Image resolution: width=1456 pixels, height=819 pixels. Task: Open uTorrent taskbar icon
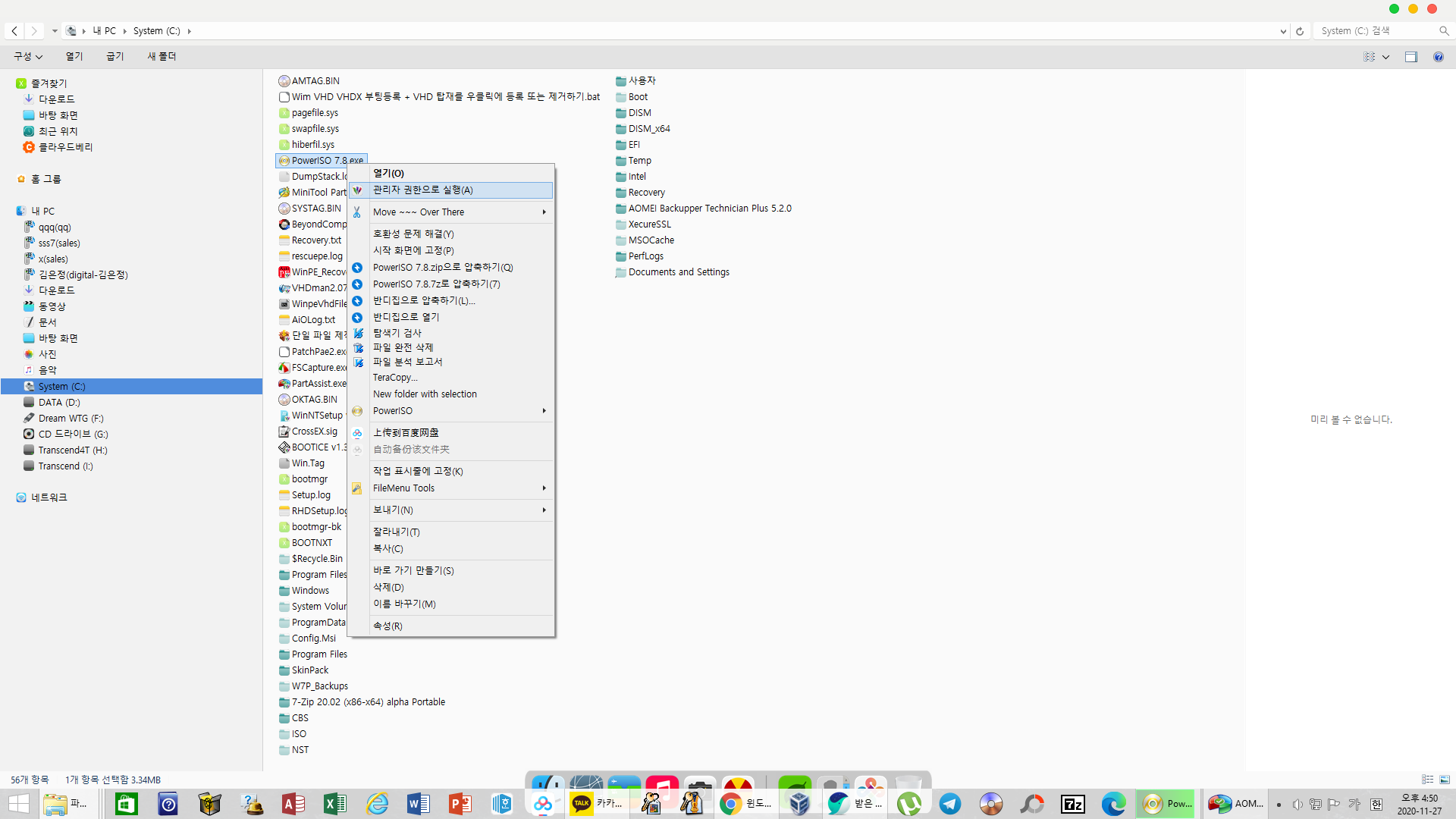908,804
